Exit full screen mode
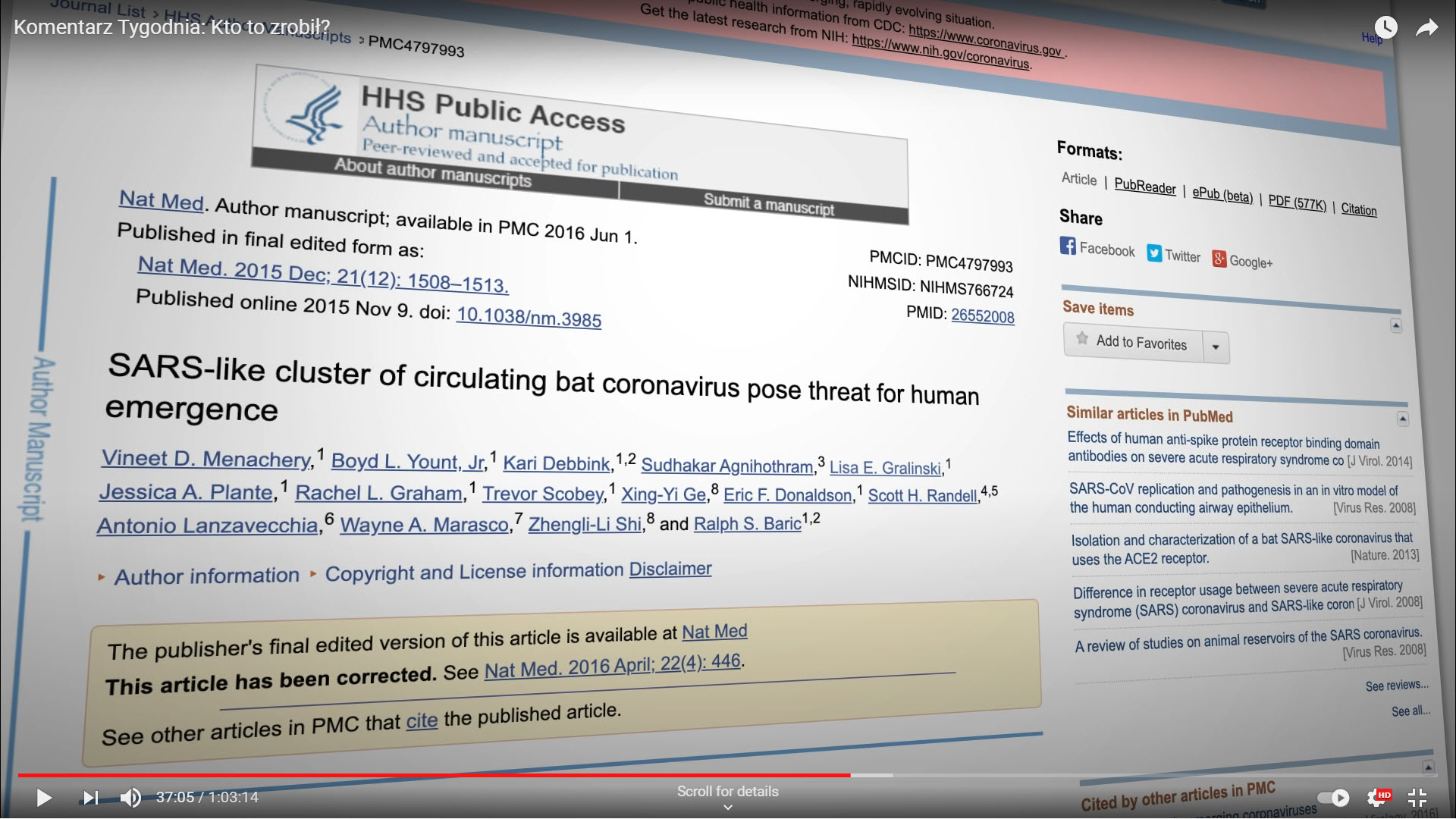 pos(1417,798)
